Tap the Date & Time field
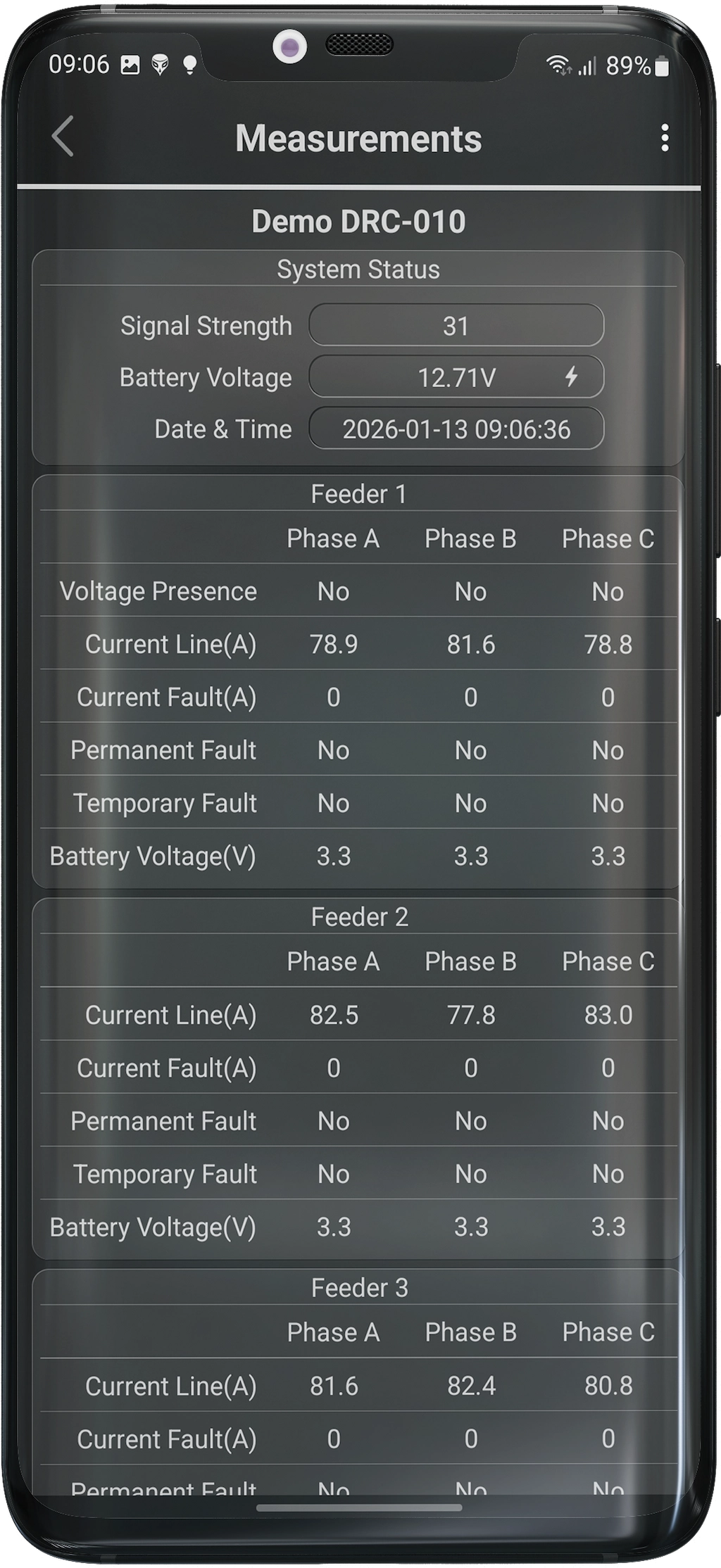The width and height of the screenshot is (721, 1568). point(456,429)
